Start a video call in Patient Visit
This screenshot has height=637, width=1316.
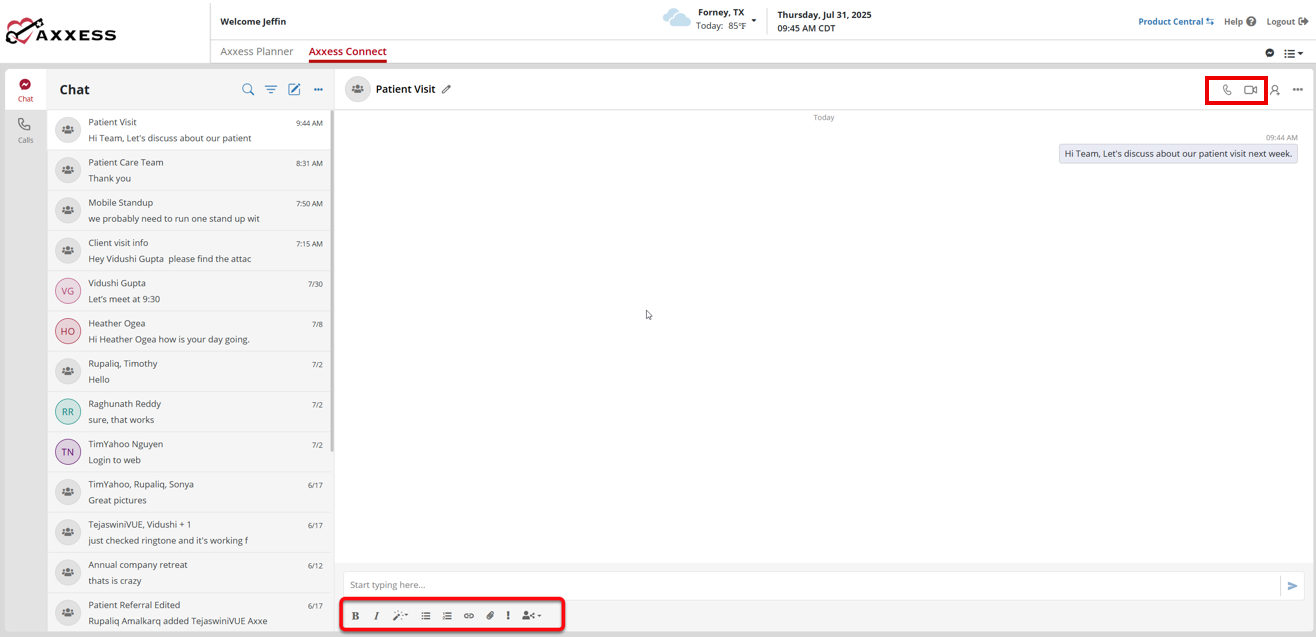(1250, 90)
